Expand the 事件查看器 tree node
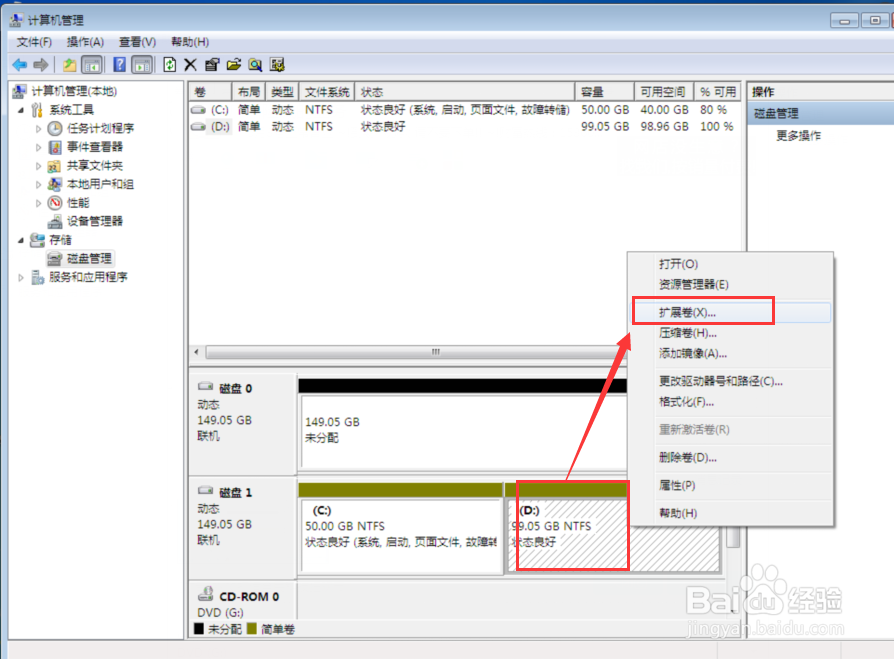The image size is (894, 659). [x=39, y=147]
